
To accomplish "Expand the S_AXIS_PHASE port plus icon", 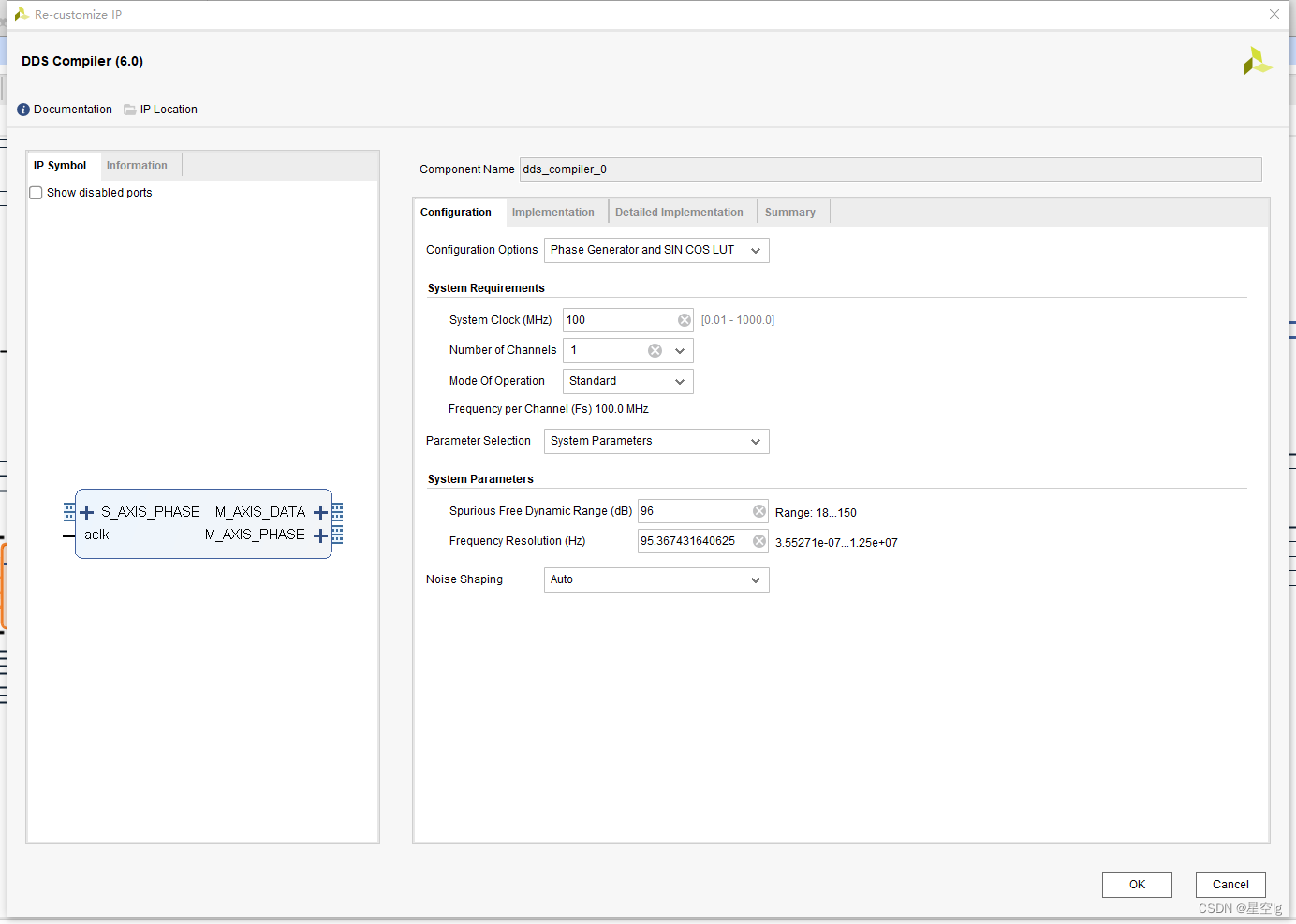I will point(87,512).
